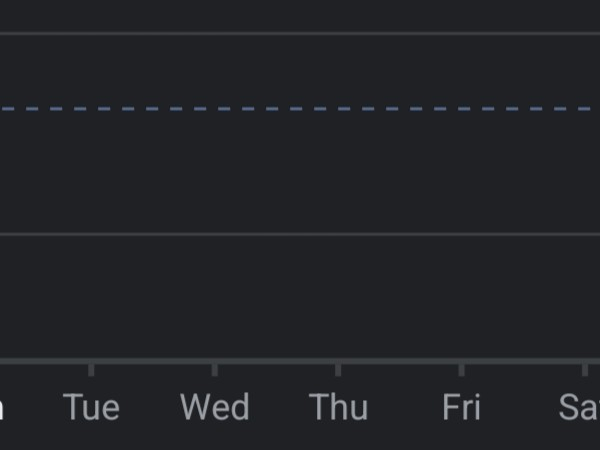Click the partially visible Sat label

[580, 408]
